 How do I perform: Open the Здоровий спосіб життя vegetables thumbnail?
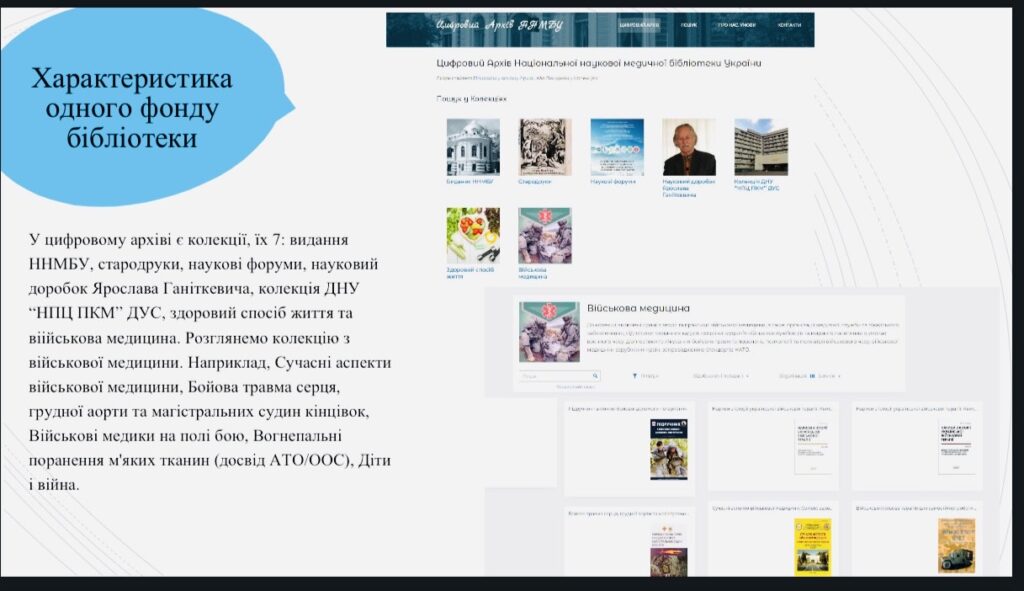click(473, 235)
